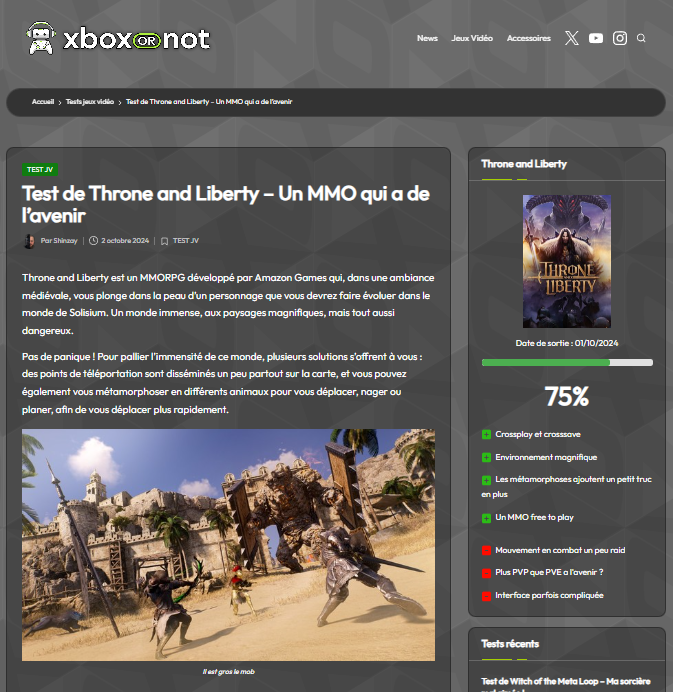Open the YouTube channel icon
This screenshot has height=692, width=673.
596,38
